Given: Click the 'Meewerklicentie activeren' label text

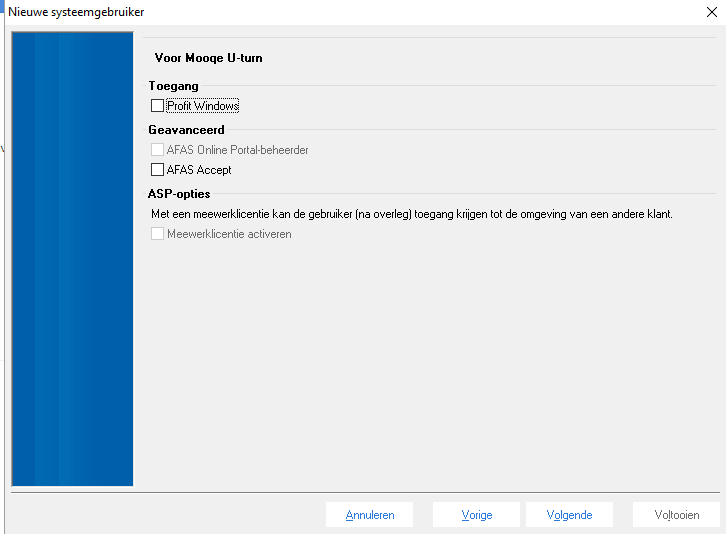Looking at the screenshot, I should [229, 234].
